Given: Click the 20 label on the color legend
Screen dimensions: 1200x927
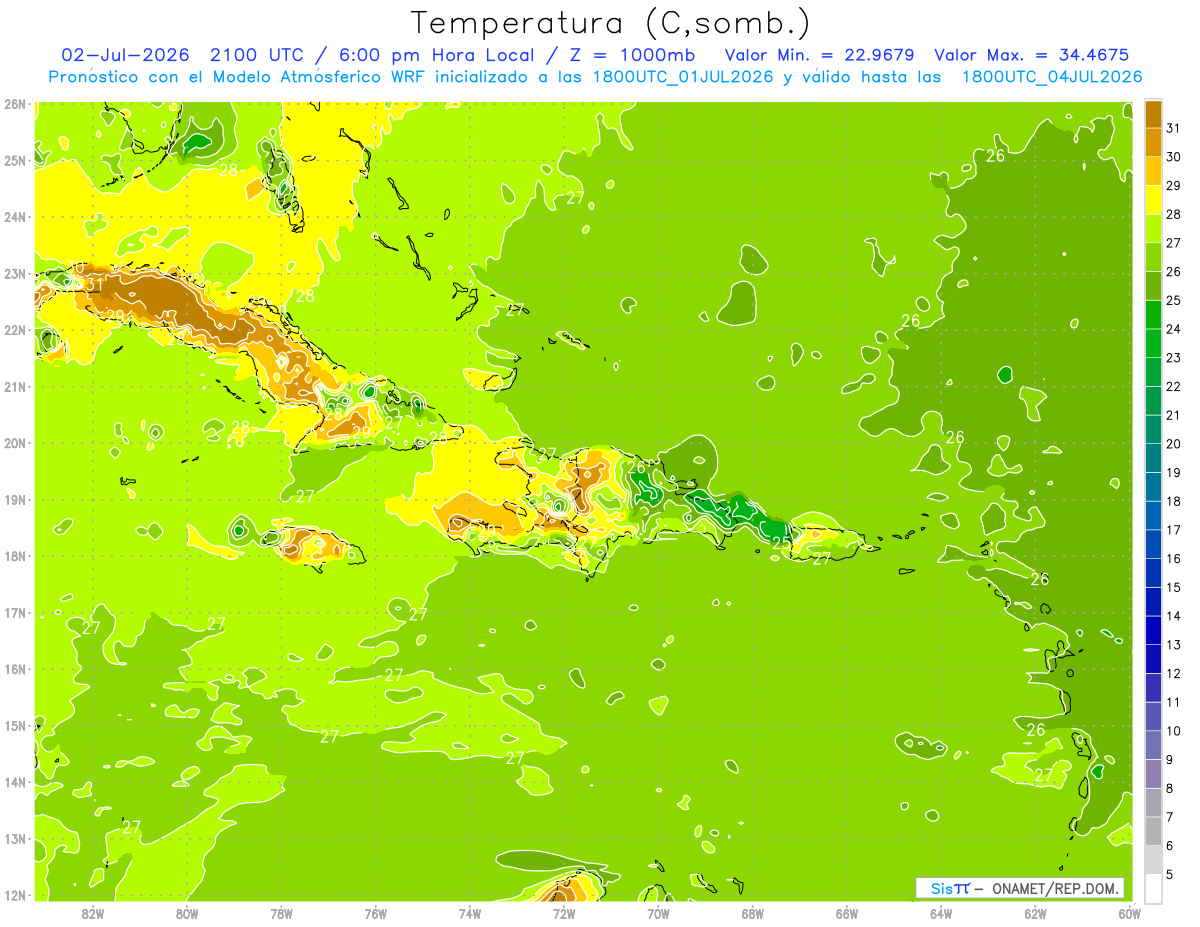Looking at the screenshot, I should coord(1173,444).
